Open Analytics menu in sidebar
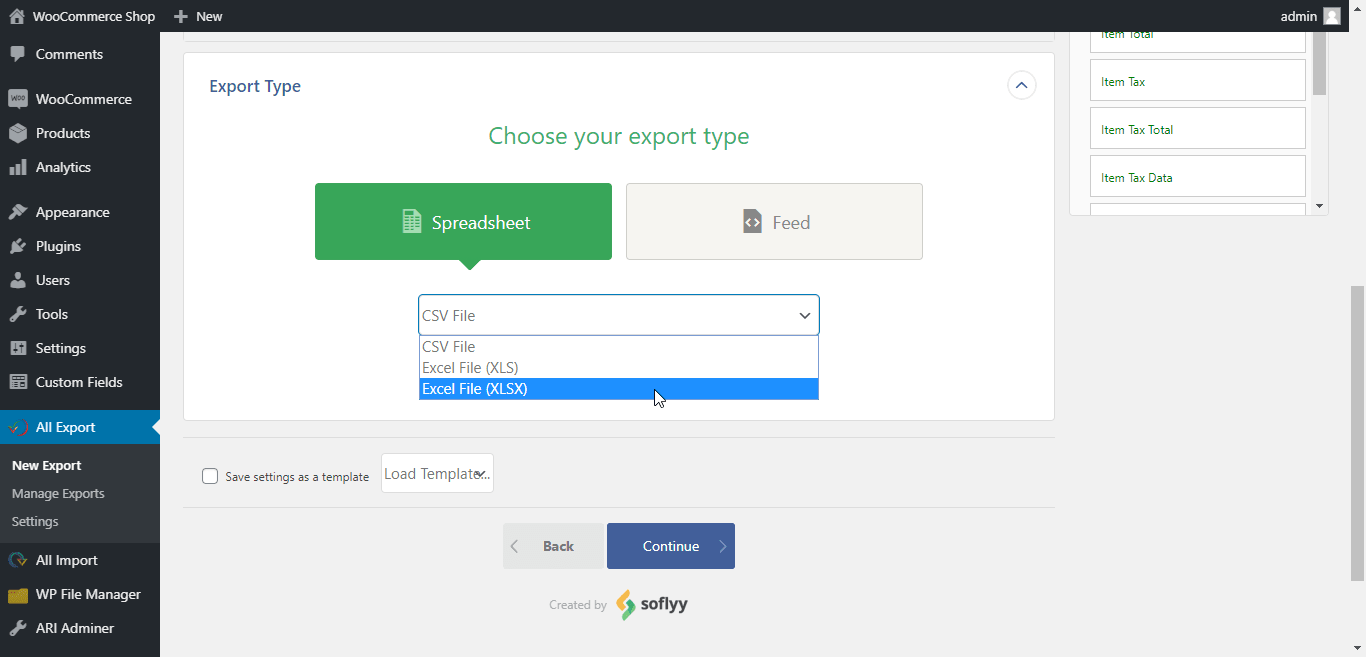 (80, 167)
